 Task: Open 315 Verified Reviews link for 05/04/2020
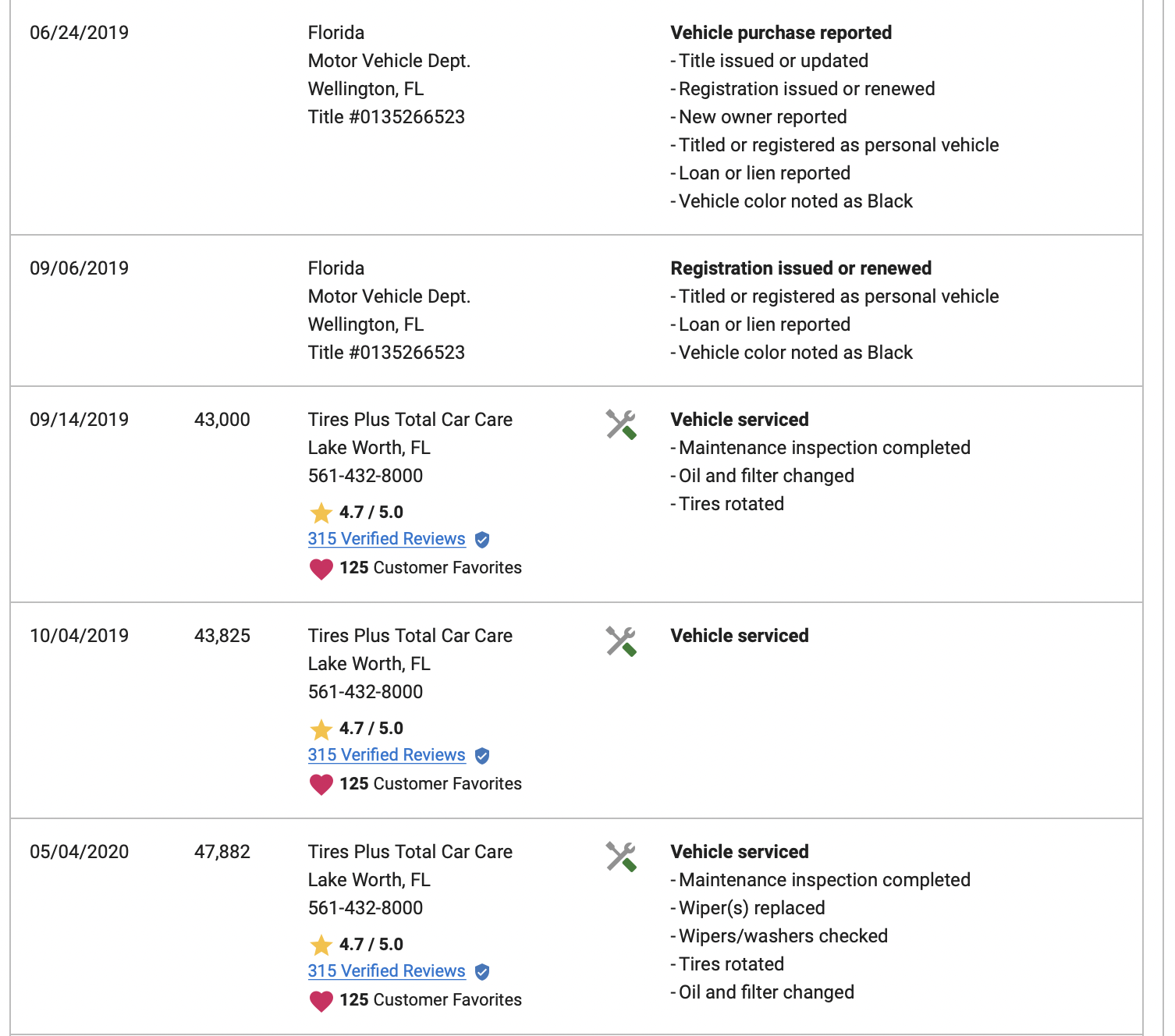click(386, 971)
